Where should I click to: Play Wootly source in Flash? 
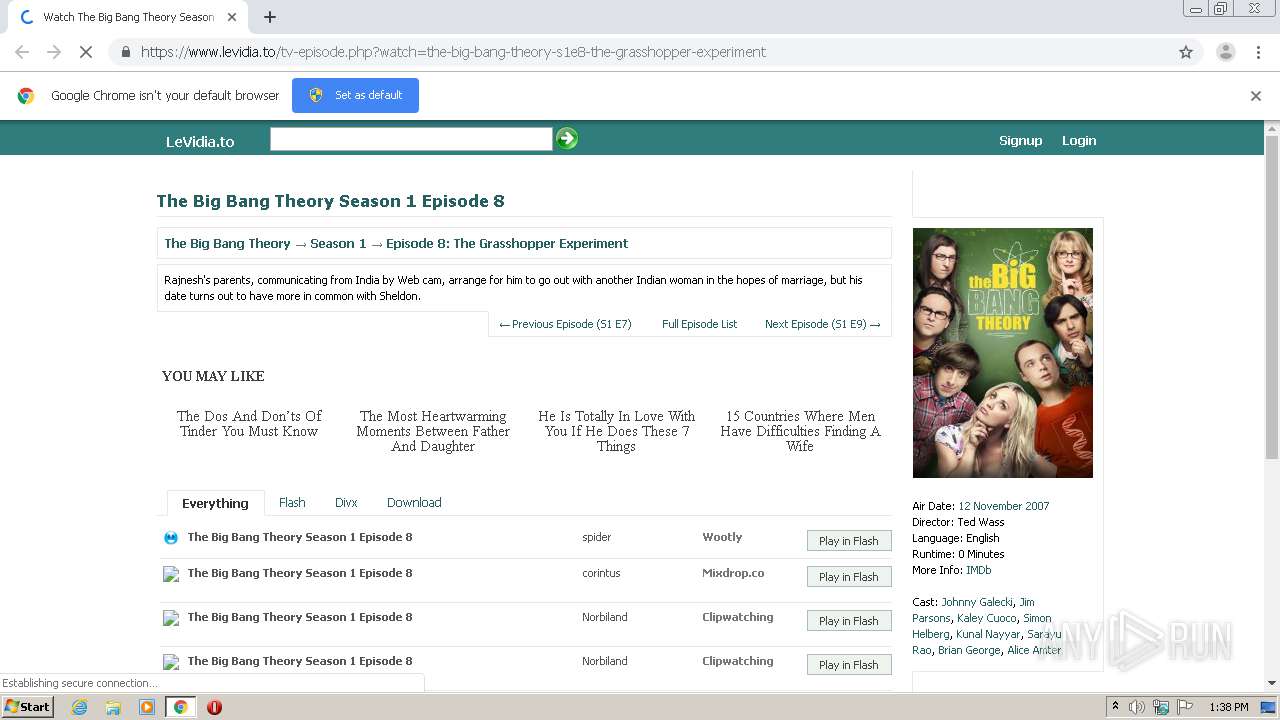pos(849,541)
